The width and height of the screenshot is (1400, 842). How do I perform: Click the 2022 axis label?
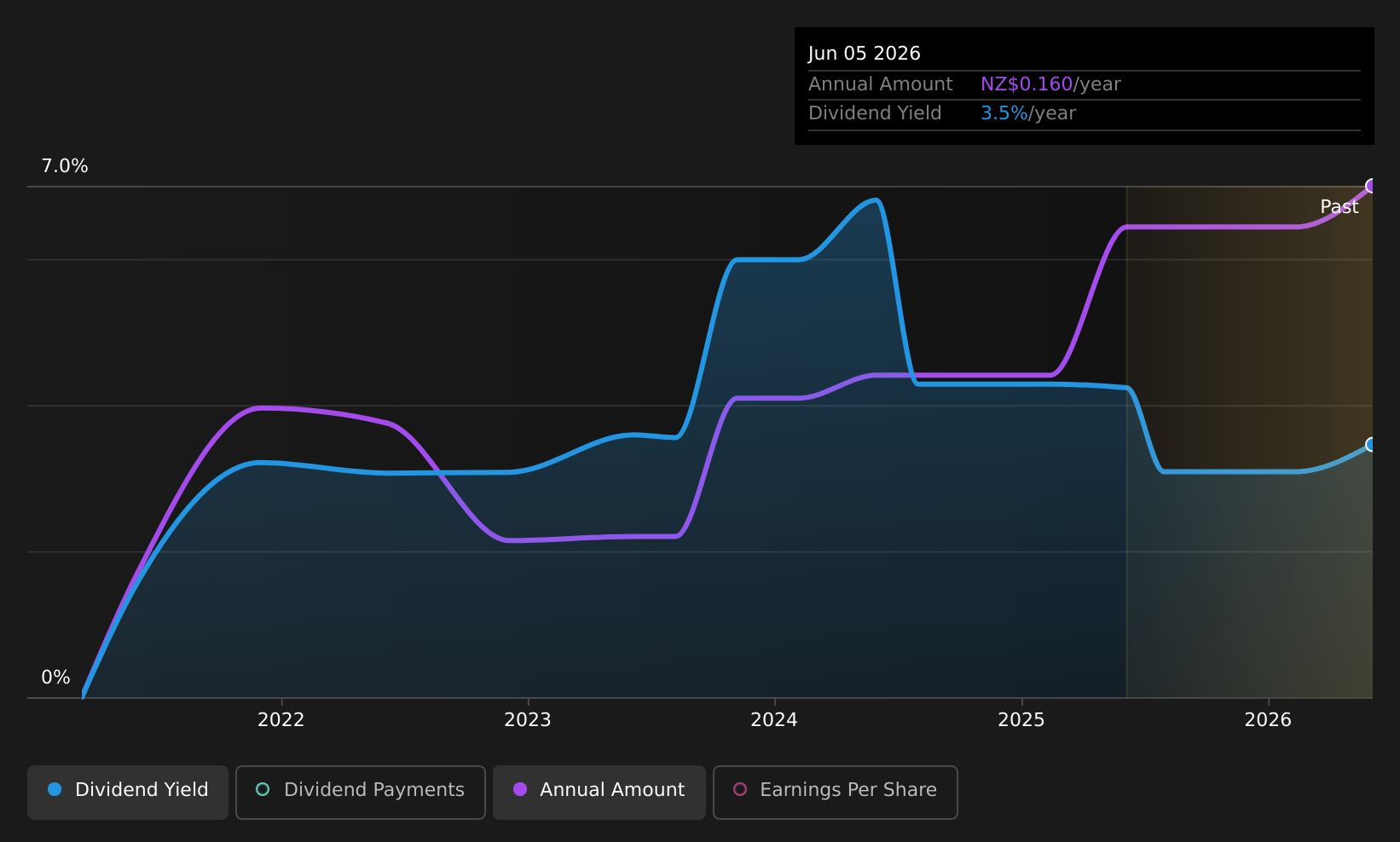click(281, 720)
